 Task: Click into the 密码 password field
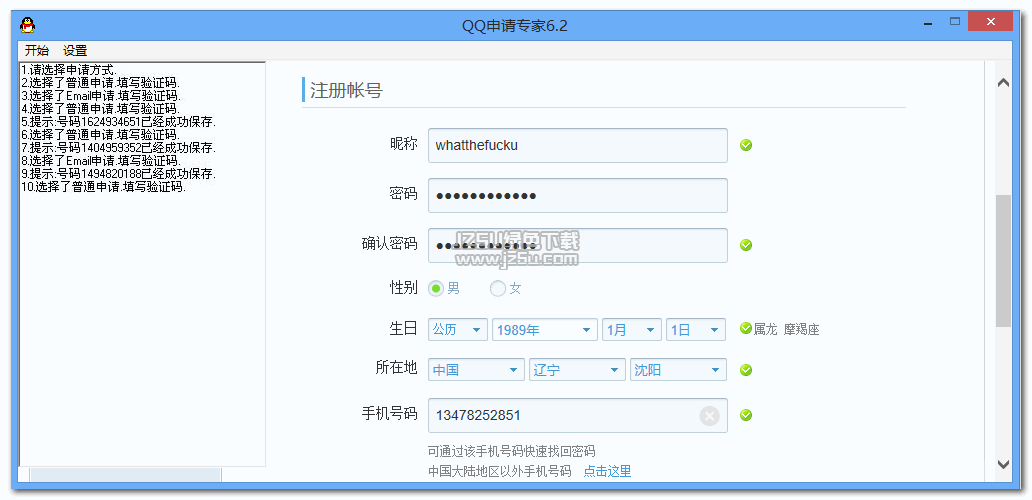[x=578, y=195]
